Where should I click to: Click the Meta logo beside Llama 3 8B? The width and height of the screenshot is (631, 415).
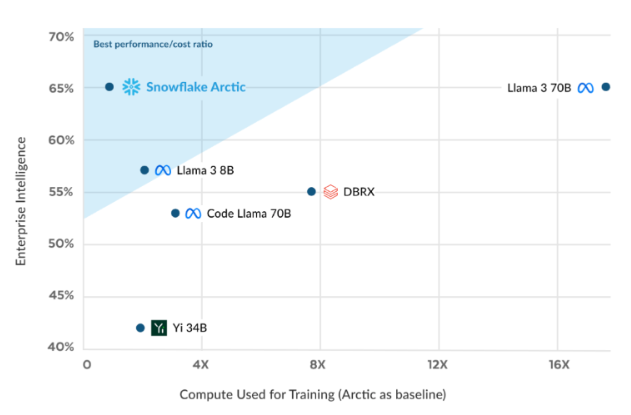point(163,170)
